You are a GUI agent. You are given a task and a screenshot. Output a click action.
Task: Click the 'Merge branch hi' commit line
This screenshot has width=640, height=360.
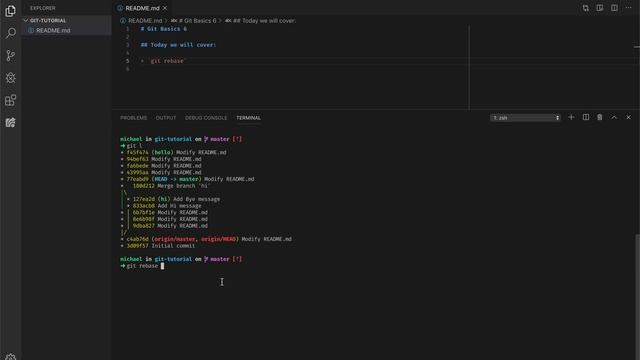pos(165,186)
